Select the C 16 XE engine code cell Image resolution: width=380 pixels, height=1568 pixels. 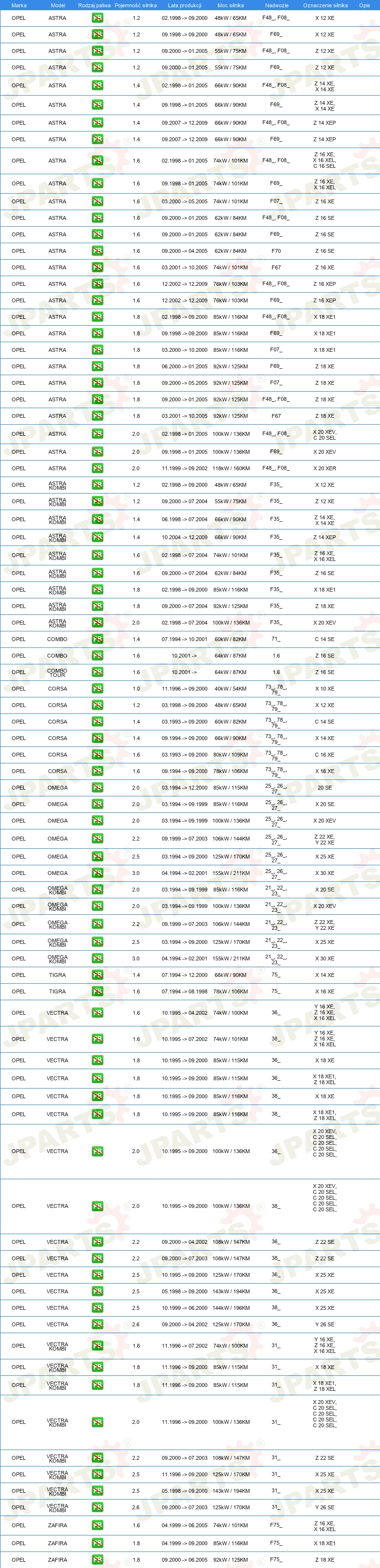[325, 755]
